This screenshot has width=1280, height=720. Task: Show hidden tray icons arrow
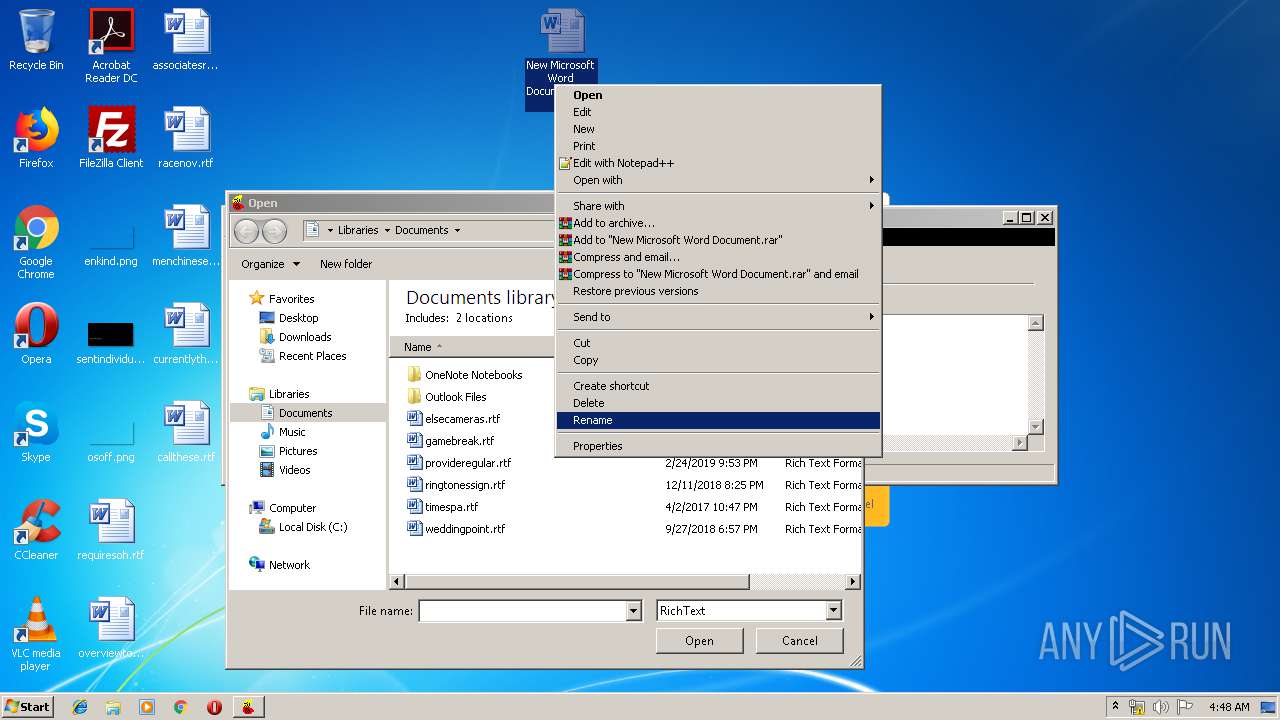coord(1115,707)
